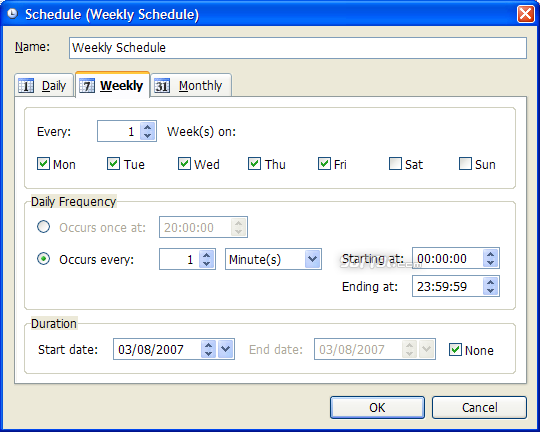
Task: Open the Start date calendar dropdown
Action: pyautogui.click(x=226, y=349)
